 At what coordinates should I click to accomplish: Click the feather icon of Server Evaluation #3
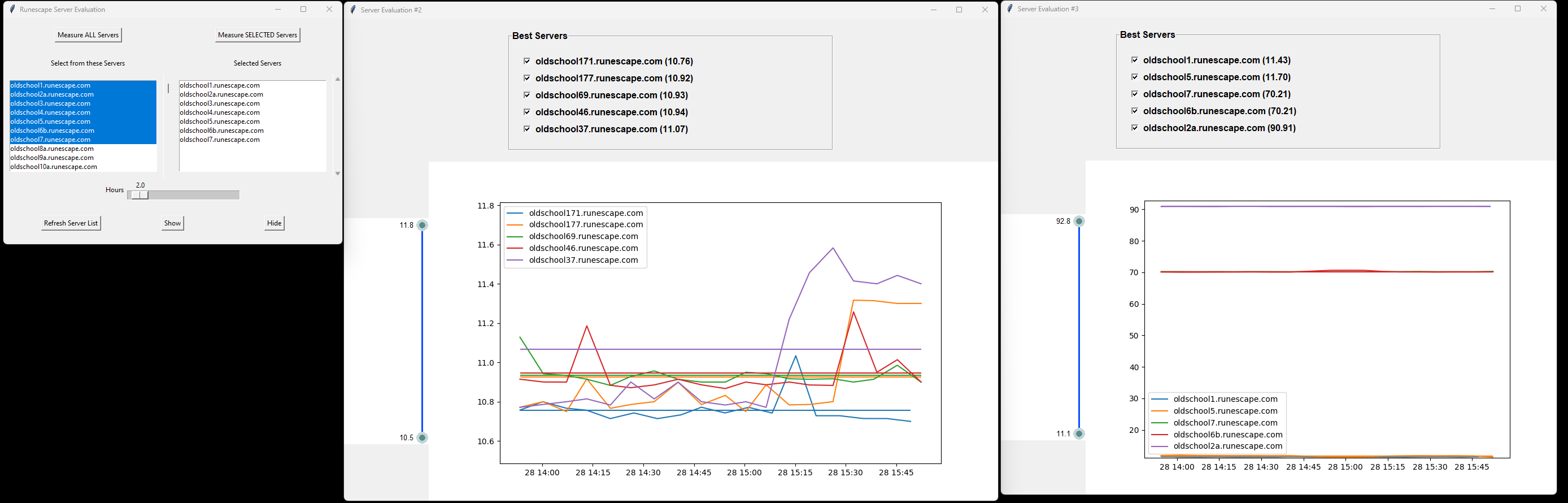pos(1010,8)
